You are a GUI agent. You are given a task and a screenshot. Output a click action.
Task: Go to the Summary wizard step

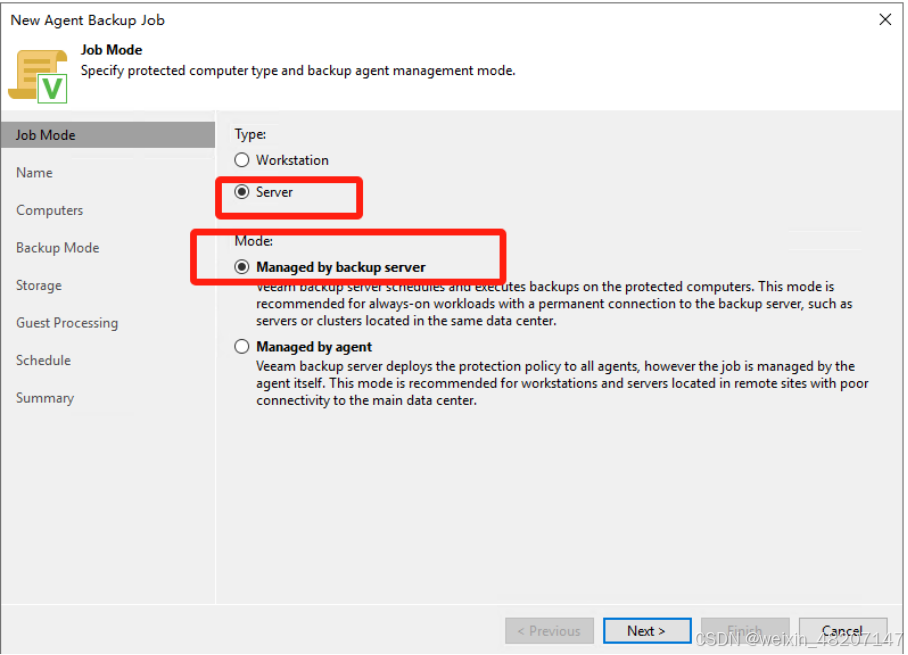point(45,398)
